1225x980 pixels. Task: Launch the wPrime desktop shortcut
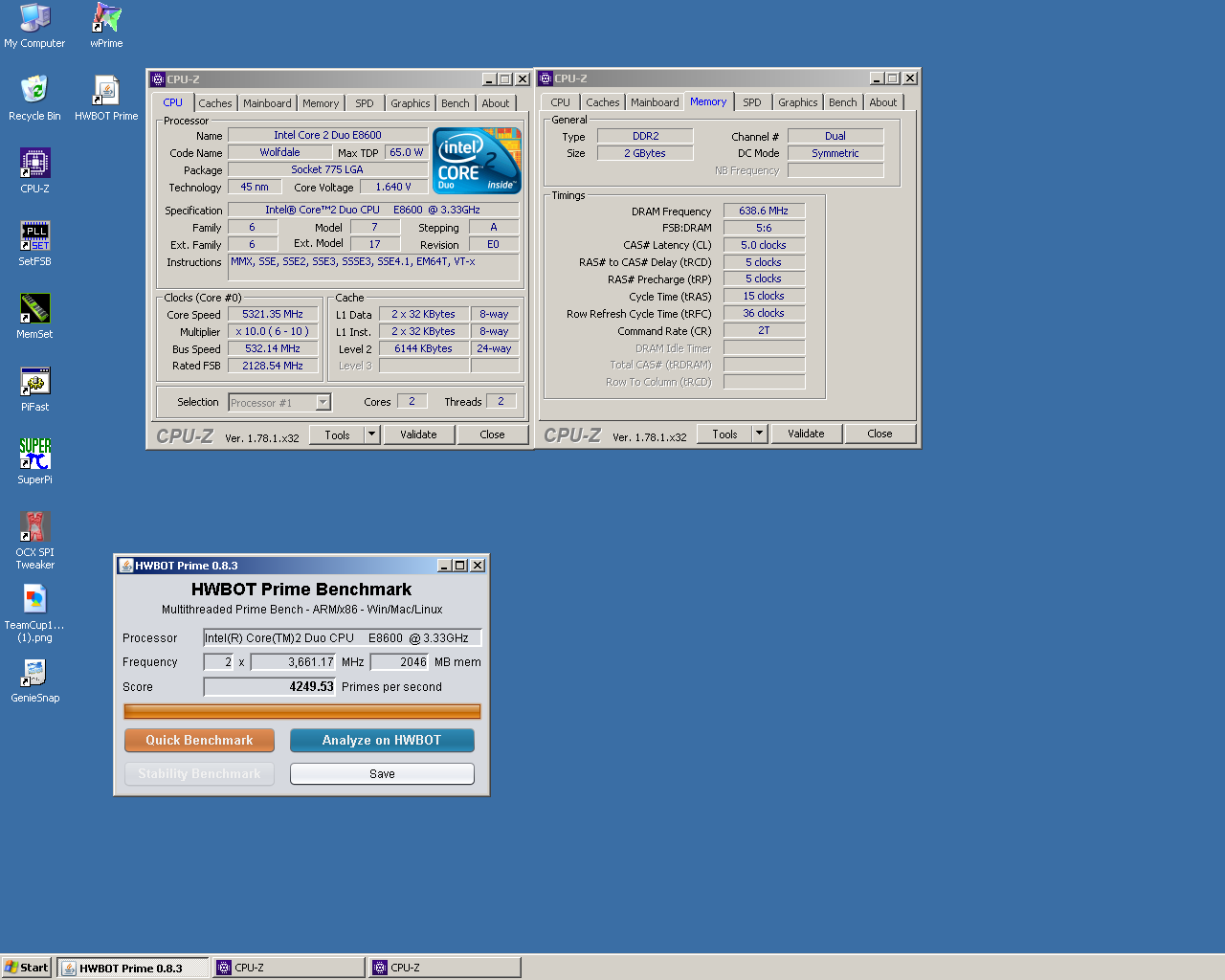pos(106,26)
